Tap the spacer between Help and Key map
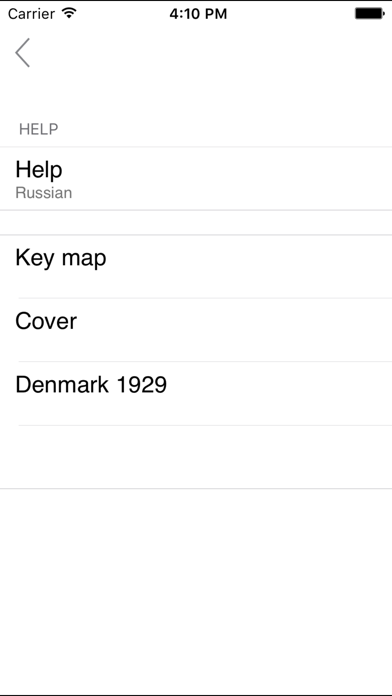Screen dimensions: 392x696 (x=196, y=222)
